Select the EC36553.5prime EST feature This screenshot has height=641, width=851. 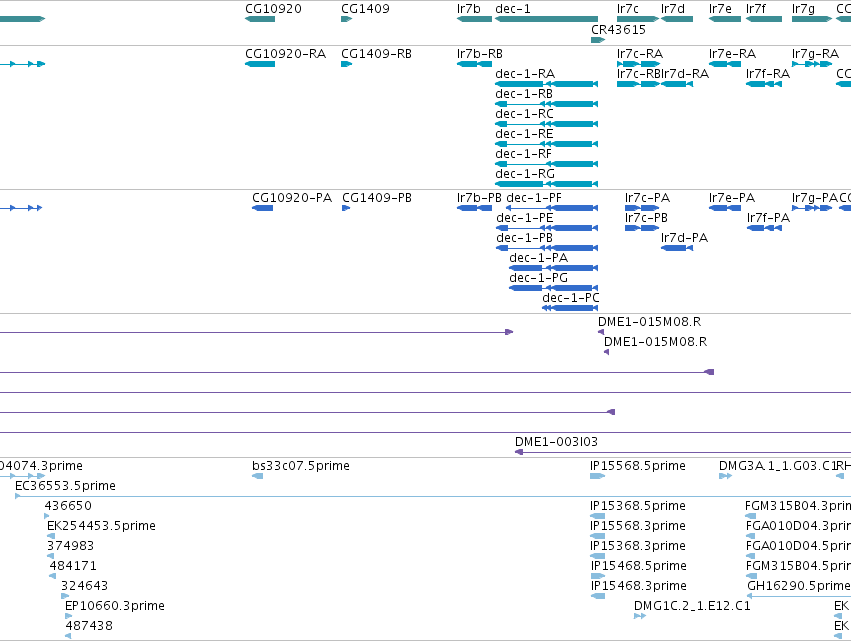433,496
